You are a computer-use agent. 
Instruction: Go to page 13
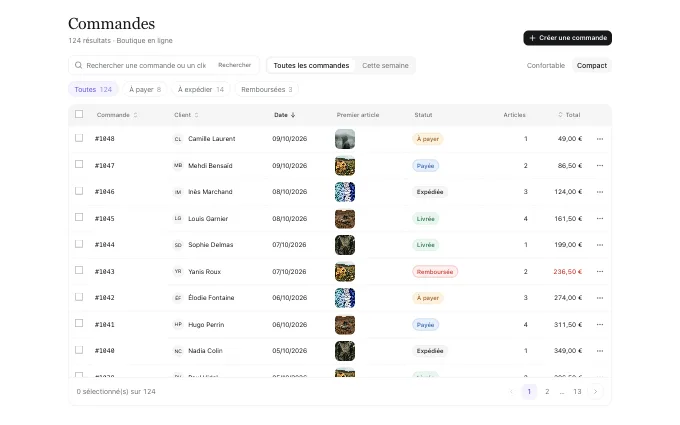click(577, 392)
